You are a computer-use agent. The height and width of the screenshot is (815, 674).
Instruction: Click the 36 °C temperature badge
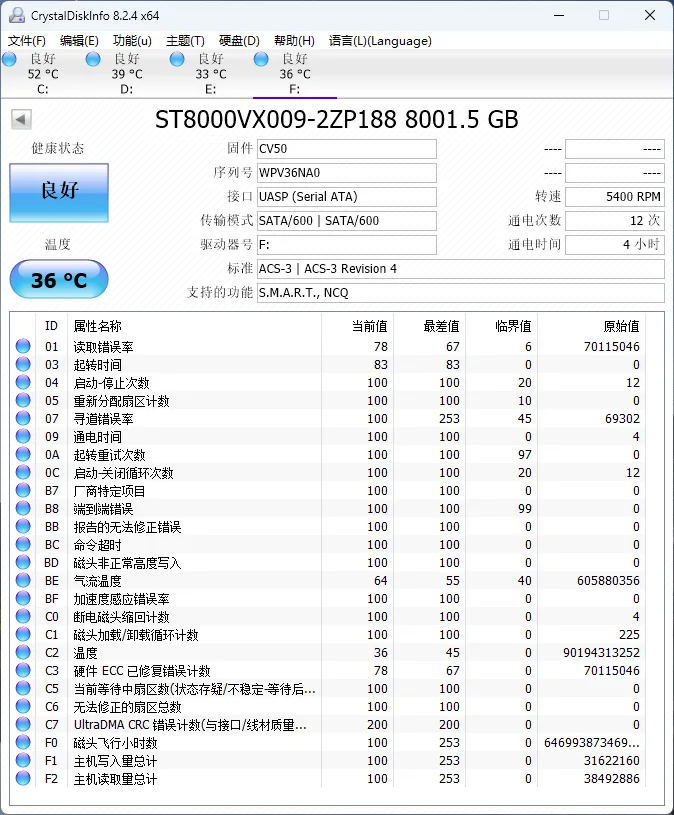click(x=59, y=280)
